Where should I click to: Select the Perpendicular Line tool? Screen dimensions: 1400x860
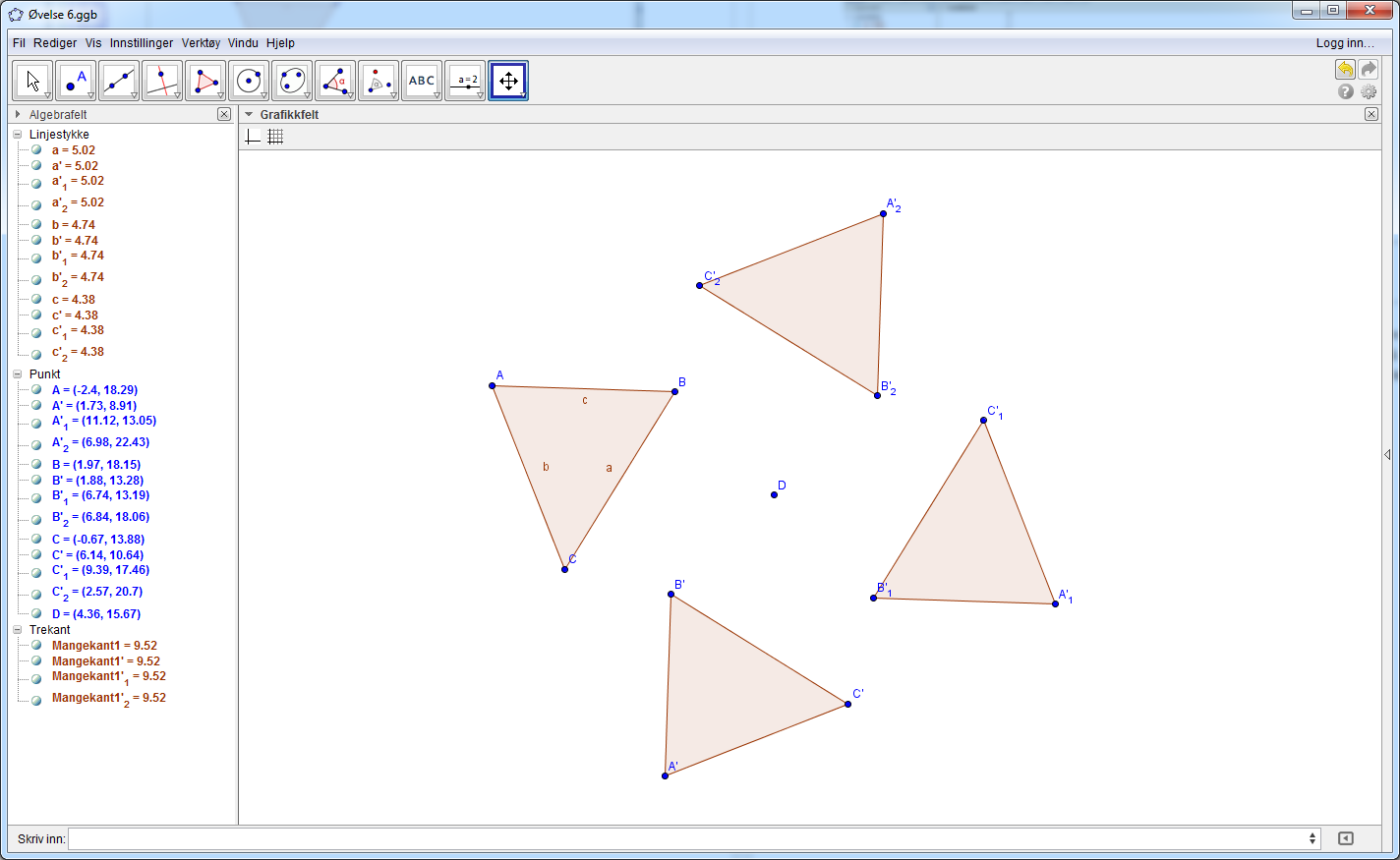point(162,81)
